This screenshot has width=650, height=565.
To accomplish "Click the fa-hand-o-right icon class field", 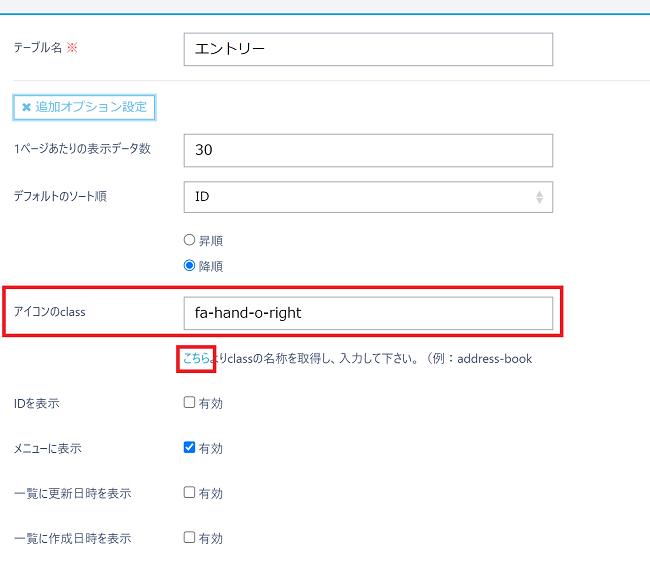I will (368, 312).
